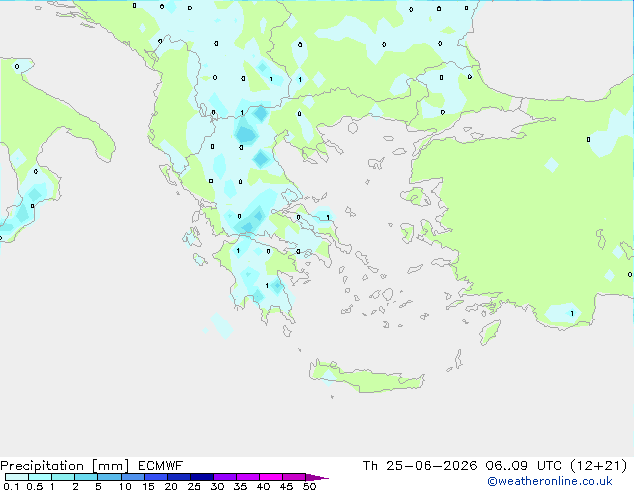Click the island of Crete on the map
Viewport: 634px width, 490px height.
(x=366, y=378)
